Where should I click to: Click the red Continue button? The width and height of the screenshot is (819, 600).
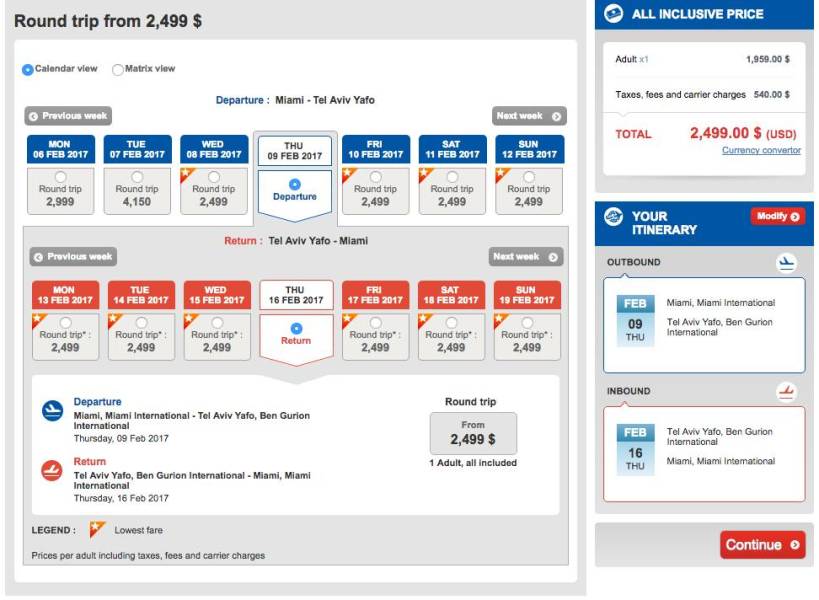[762, 545]
